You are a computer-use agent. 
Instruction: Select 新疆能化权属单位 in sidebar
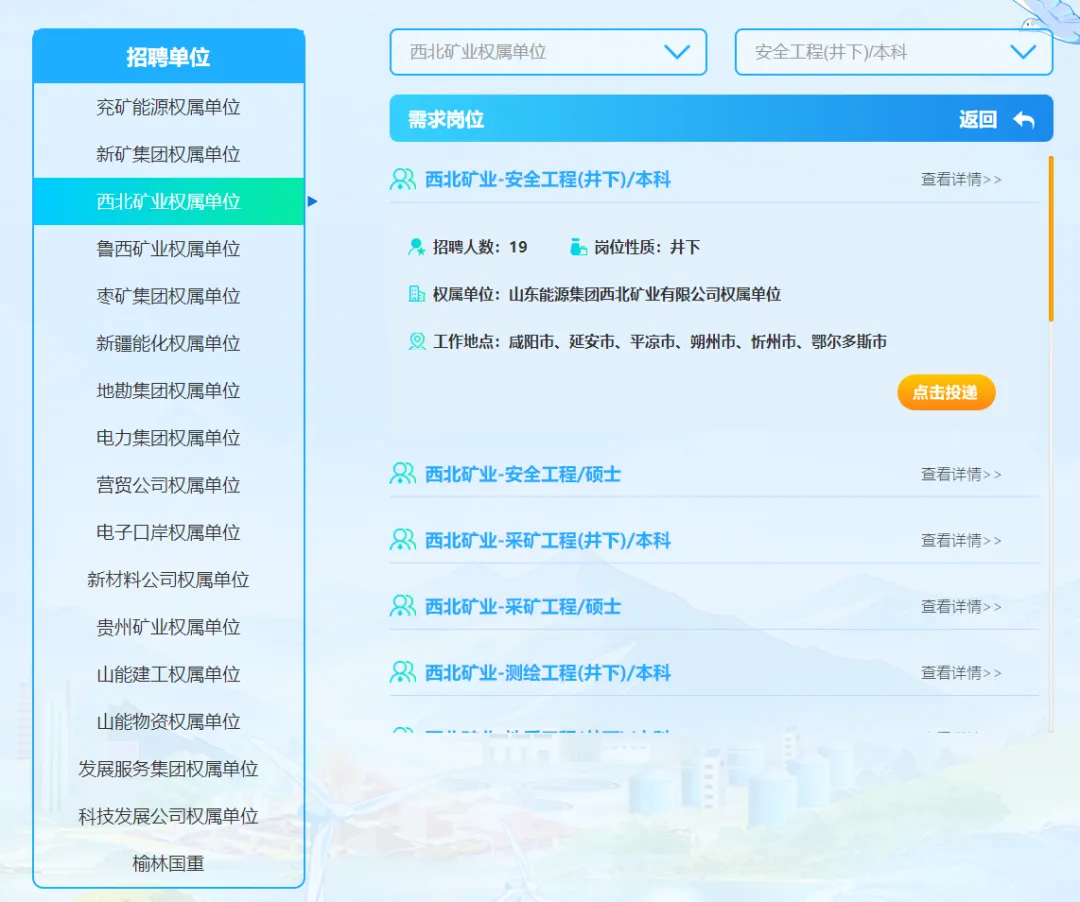point(169,344)
